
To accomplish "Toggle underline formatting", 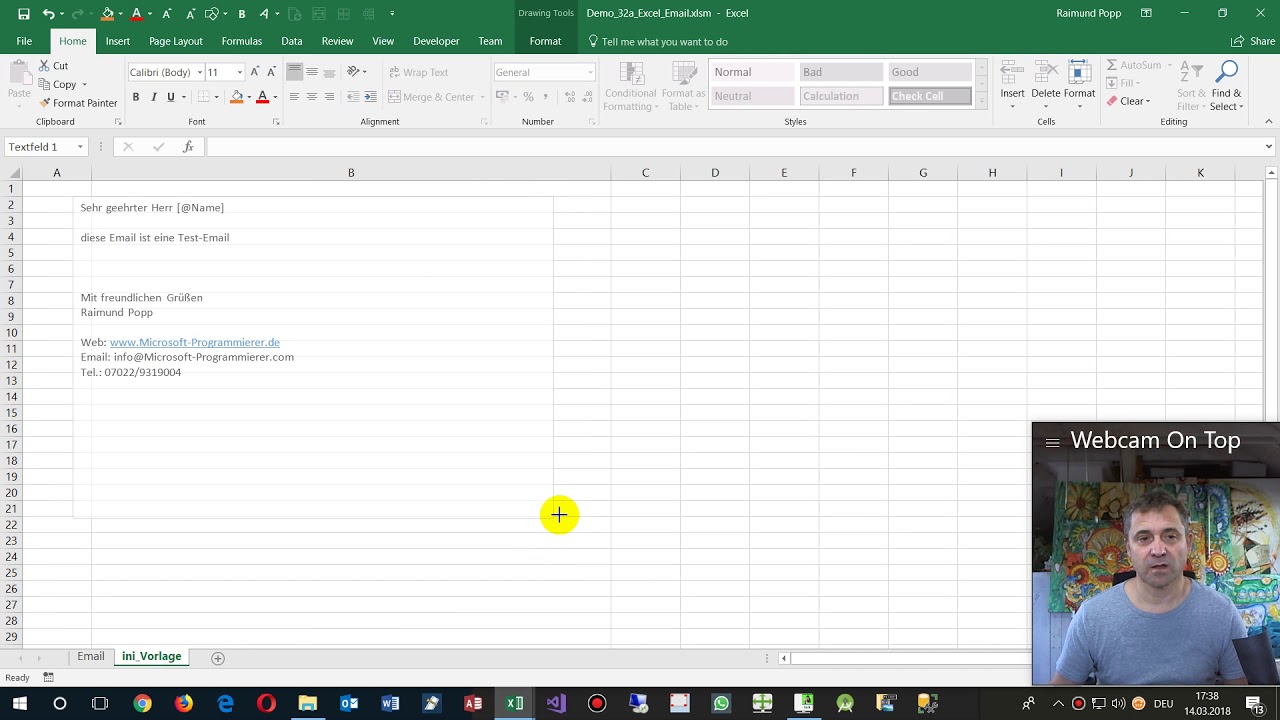I will 171,97.
